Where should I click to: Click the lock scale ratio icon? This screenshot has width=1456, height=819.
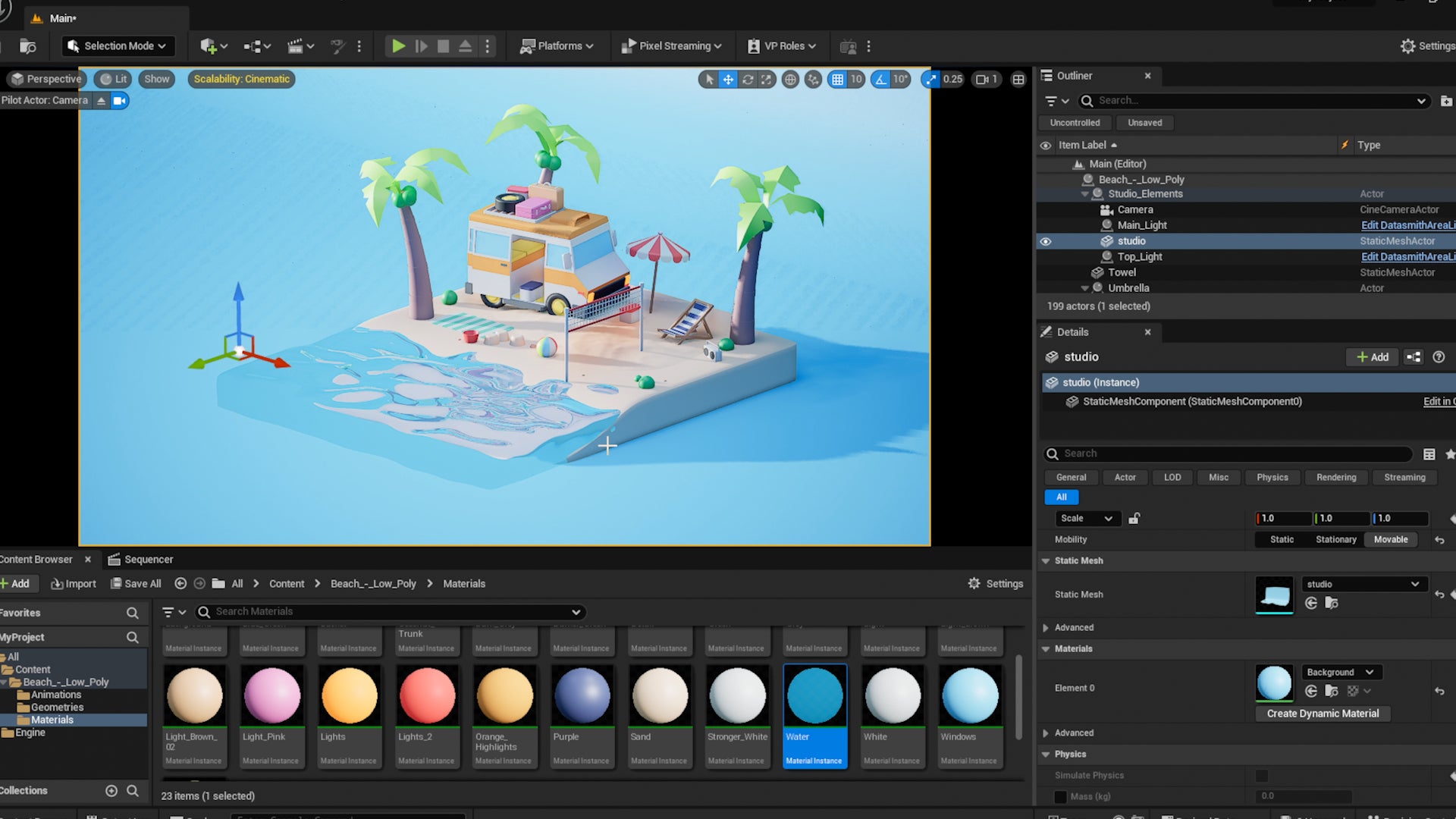coord(1134,519)
